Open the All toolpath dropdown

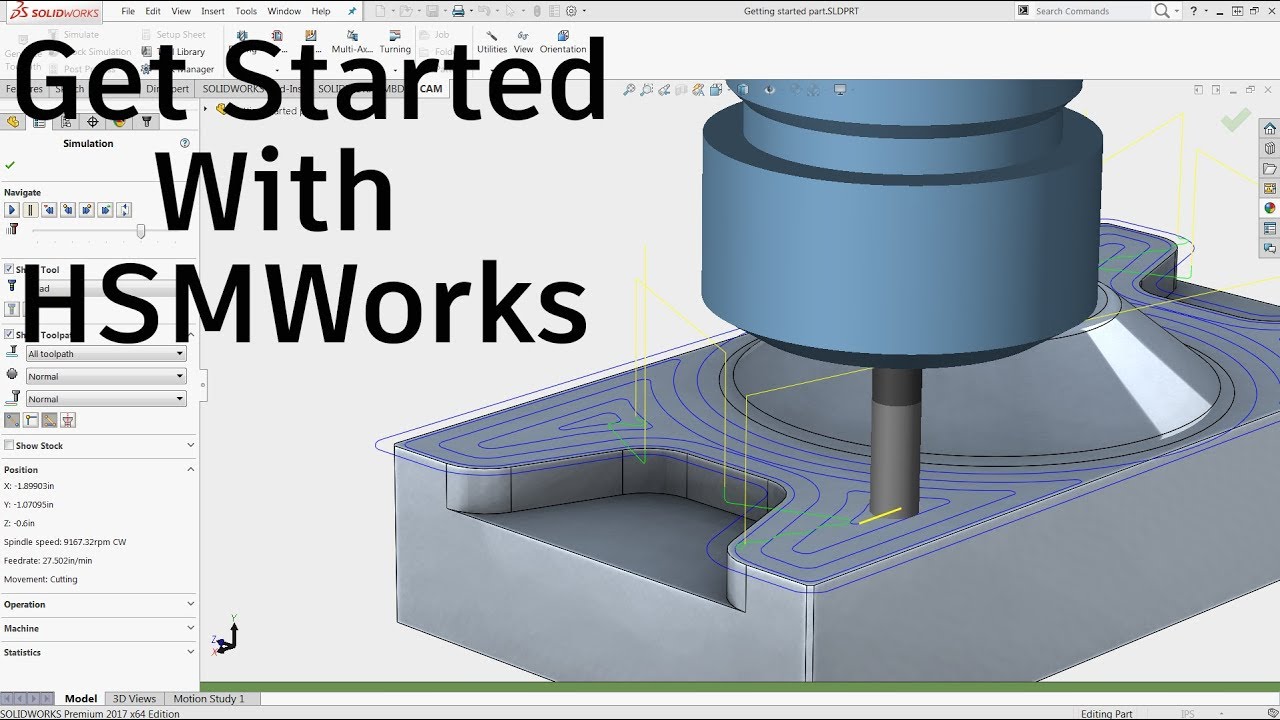coord(106,353)
